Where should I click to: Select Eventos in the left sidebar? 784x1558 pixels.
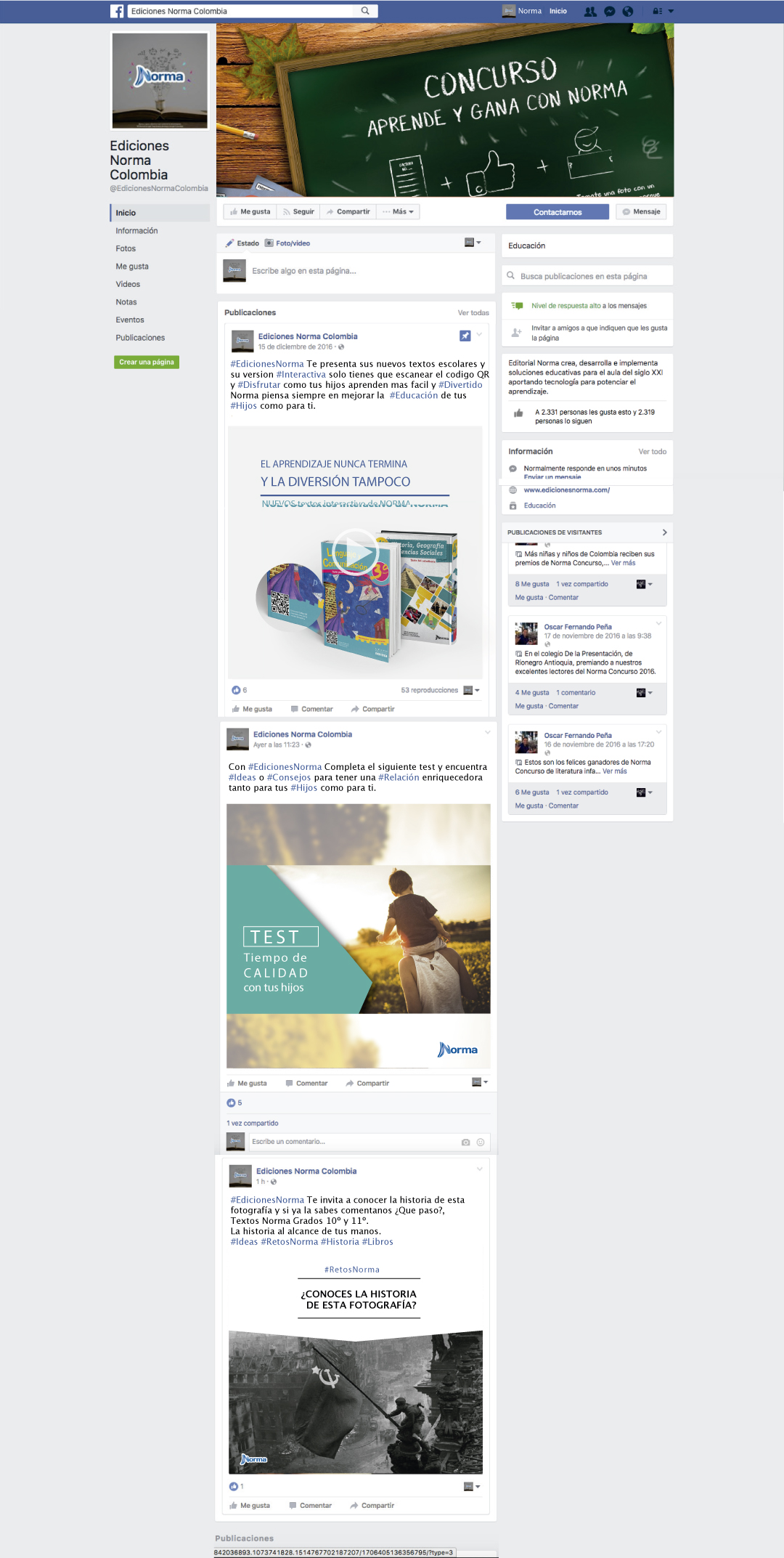click(130, 320)
